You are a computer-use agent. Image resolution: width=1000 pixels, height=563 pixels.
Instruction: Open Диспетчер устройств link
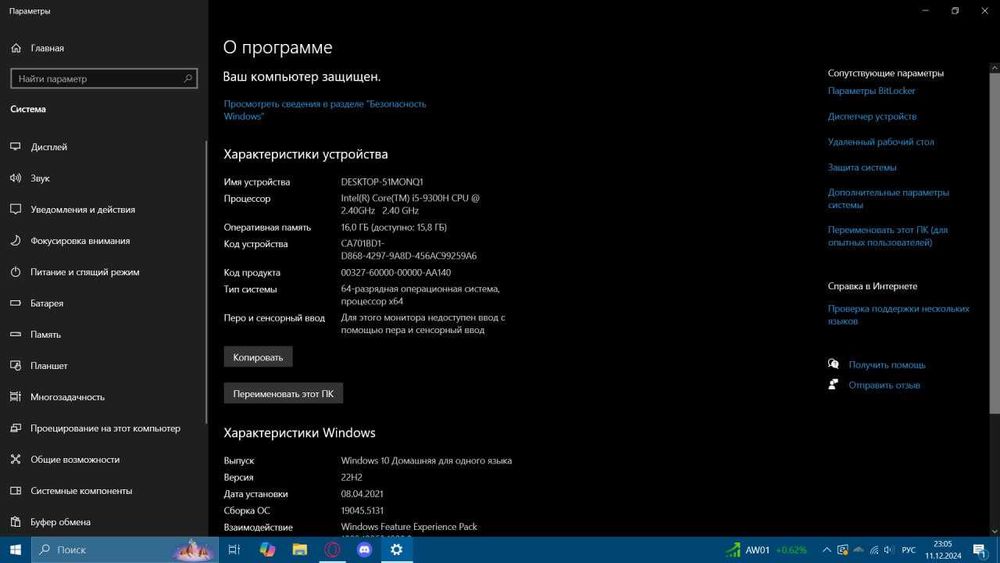click(872, 116)
